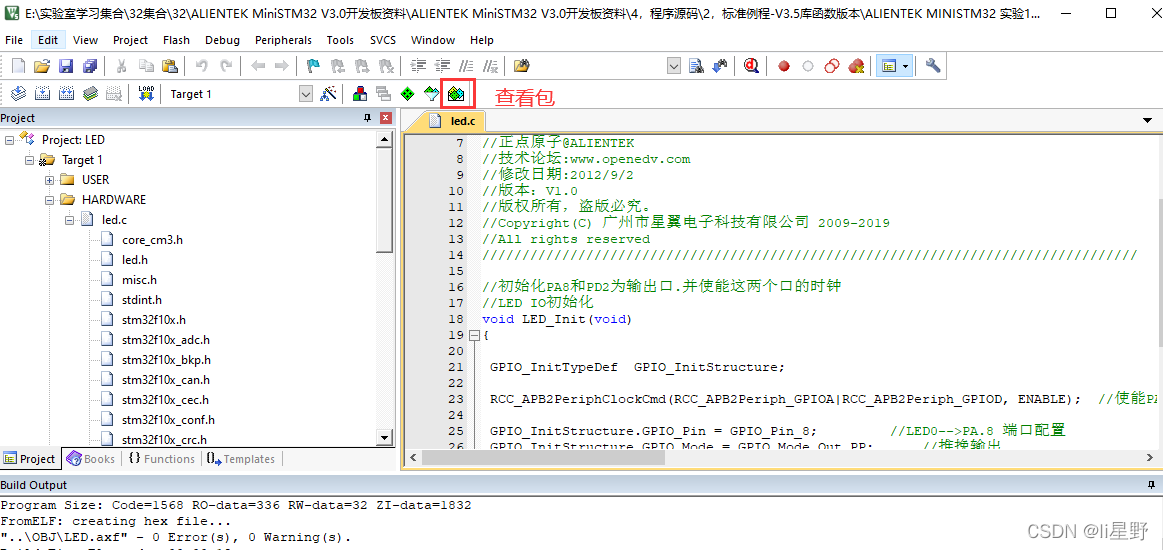Select stm32f10x_conf.h in project tree
1163x550 pixels.
tap(168, 420)
